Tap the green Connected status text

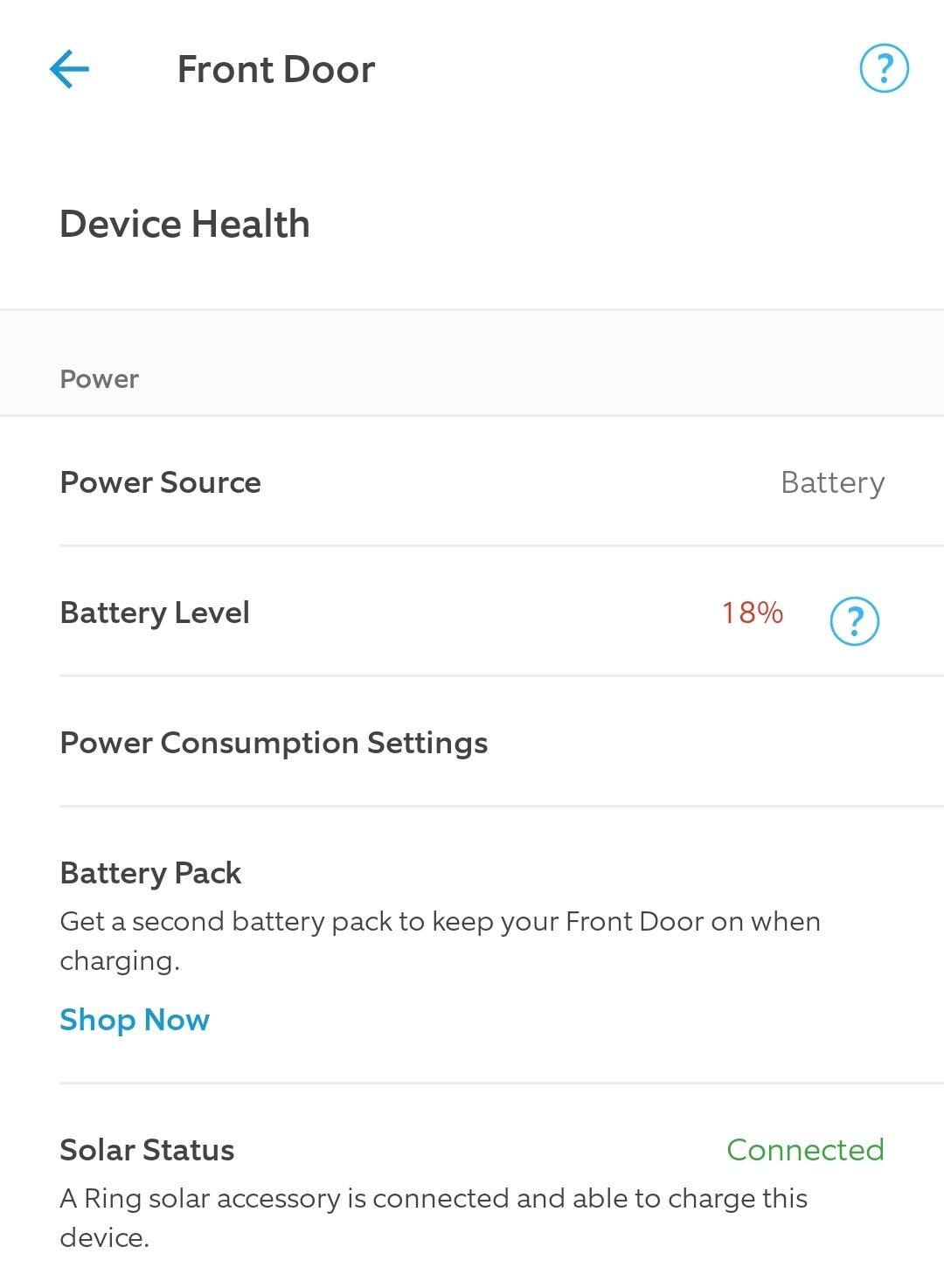(804, 1150)
